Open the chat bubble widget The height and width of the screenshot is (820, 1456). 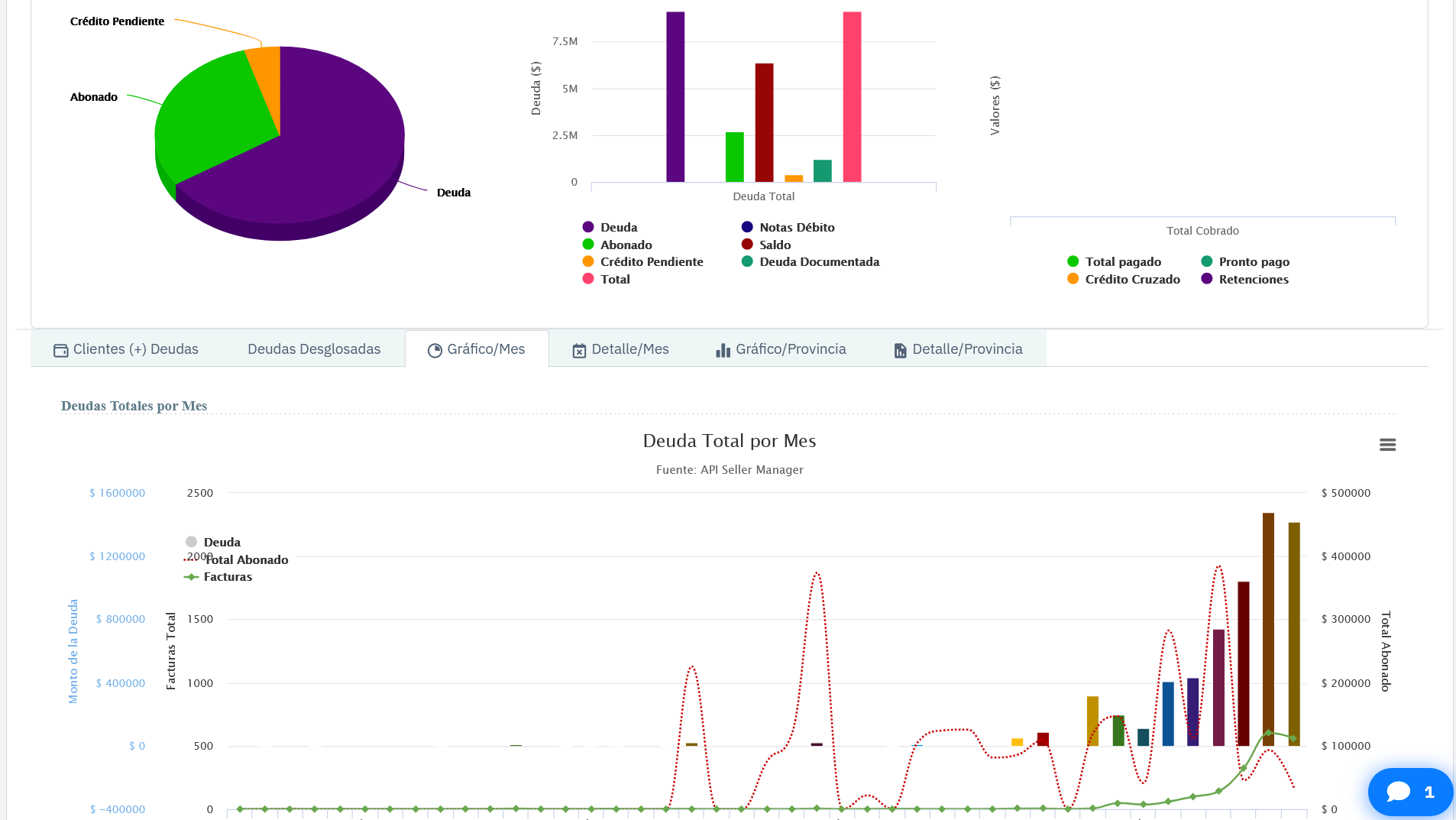(1409, 792)
